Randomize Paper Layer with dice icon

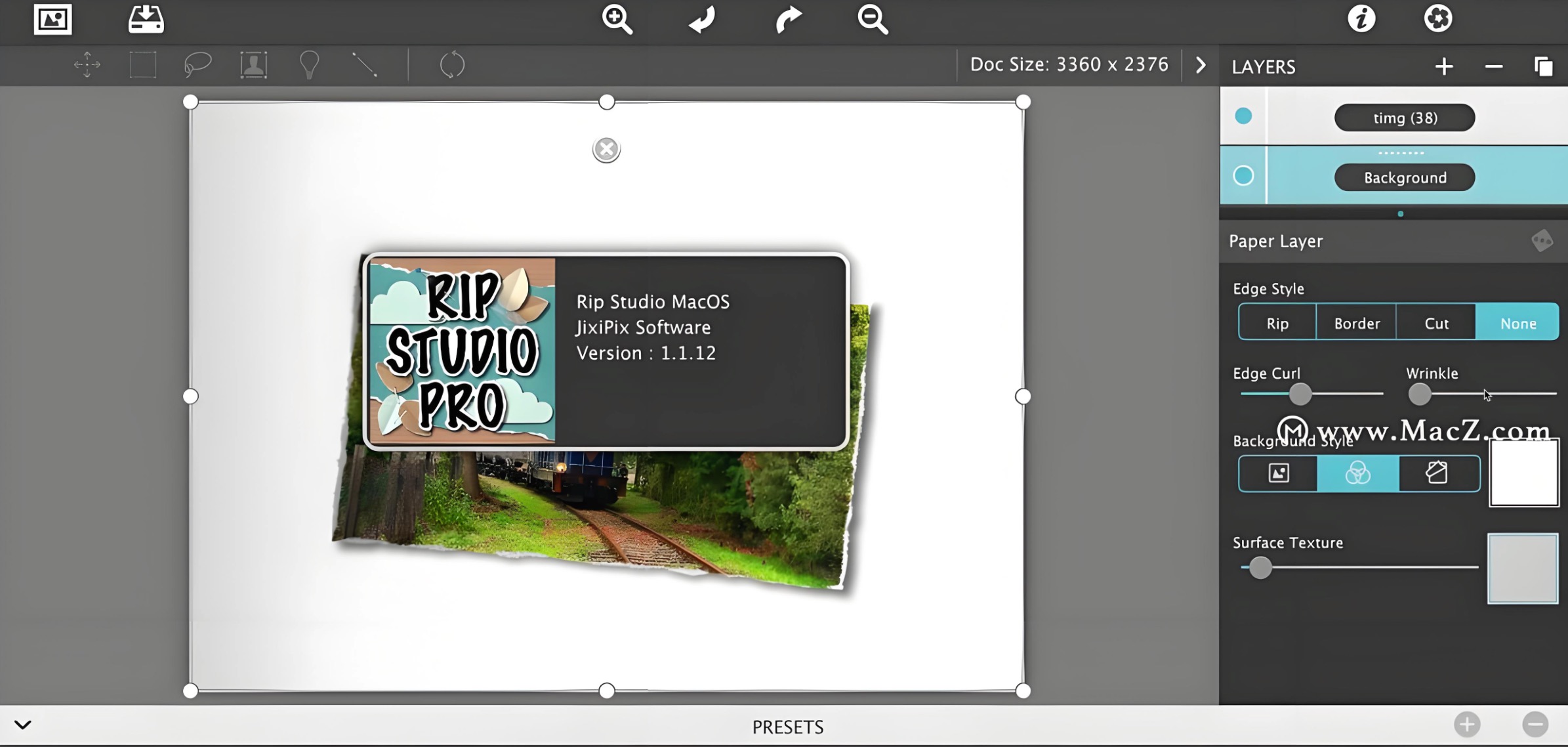tap(1542, 240)
